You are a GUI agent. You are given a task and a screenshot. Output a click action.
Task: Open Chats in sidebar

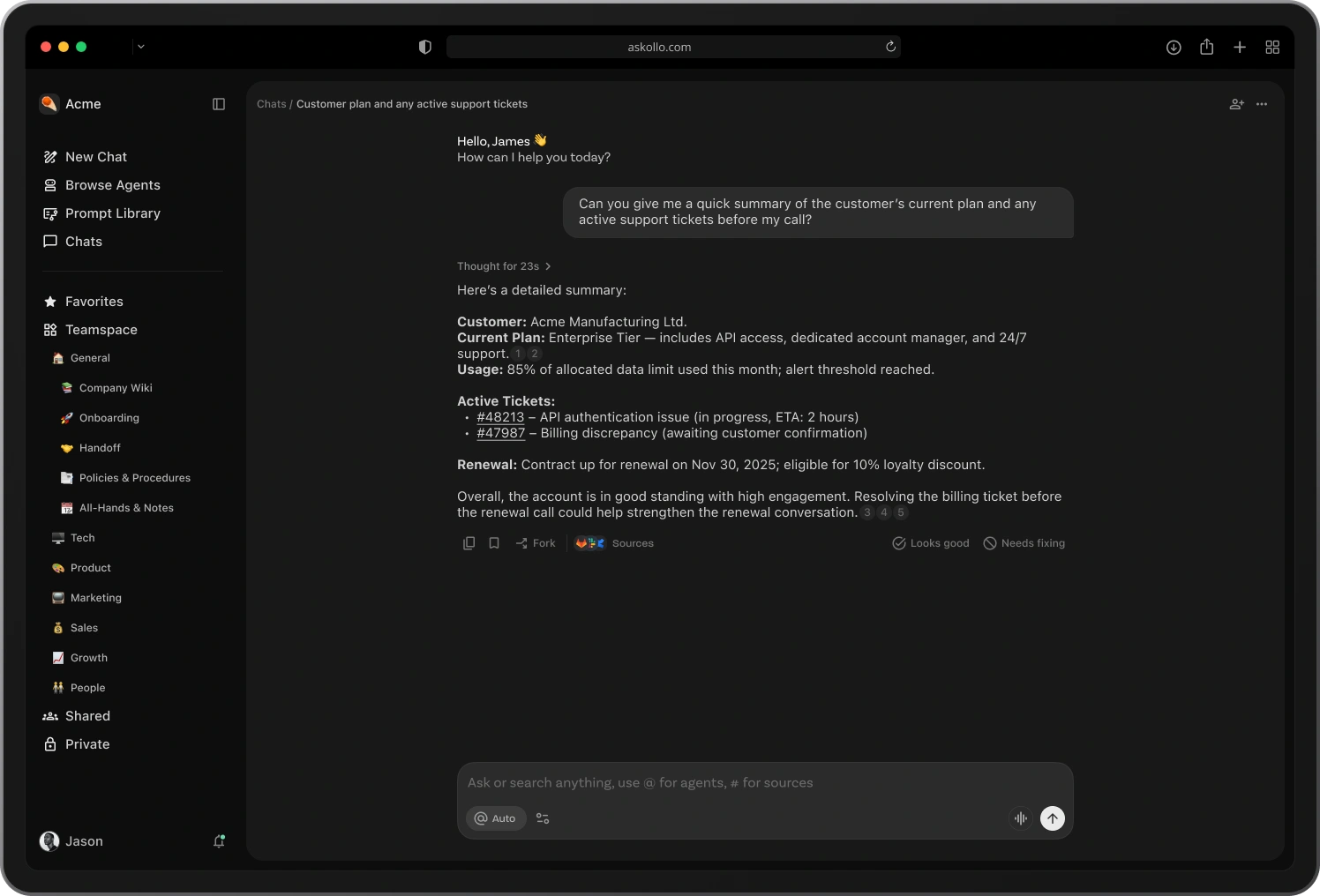tap(73, 242)
